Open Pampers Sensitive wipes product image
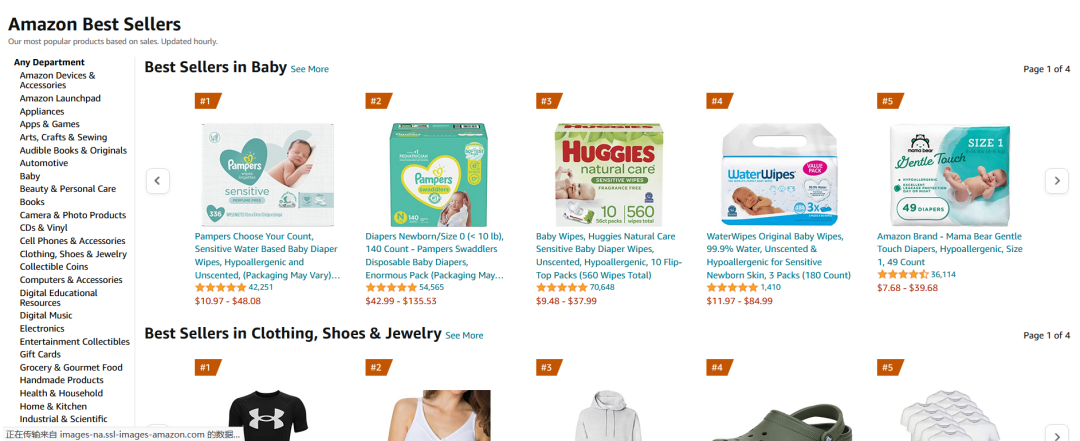This screenshot has height=441, width=1080. [x=267, y=174]
